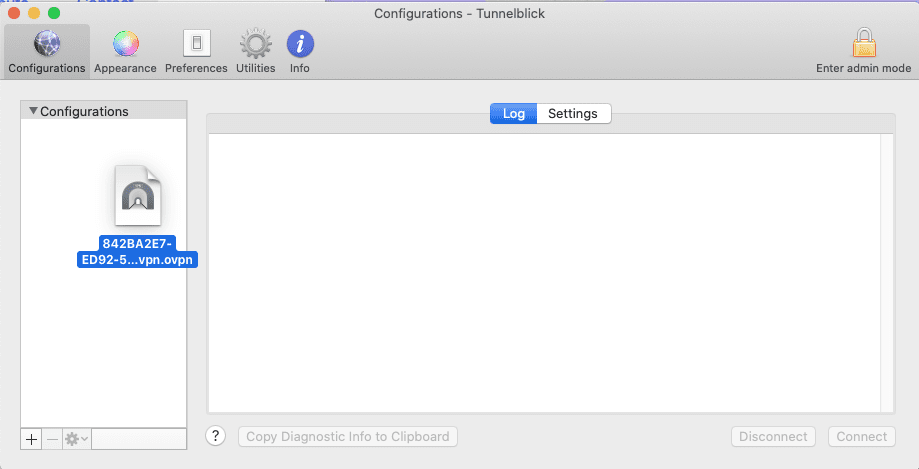Viewport: 919px width, 469px height.
Task: Remove configuration with the minus button
Action: [x=52, y=438]
